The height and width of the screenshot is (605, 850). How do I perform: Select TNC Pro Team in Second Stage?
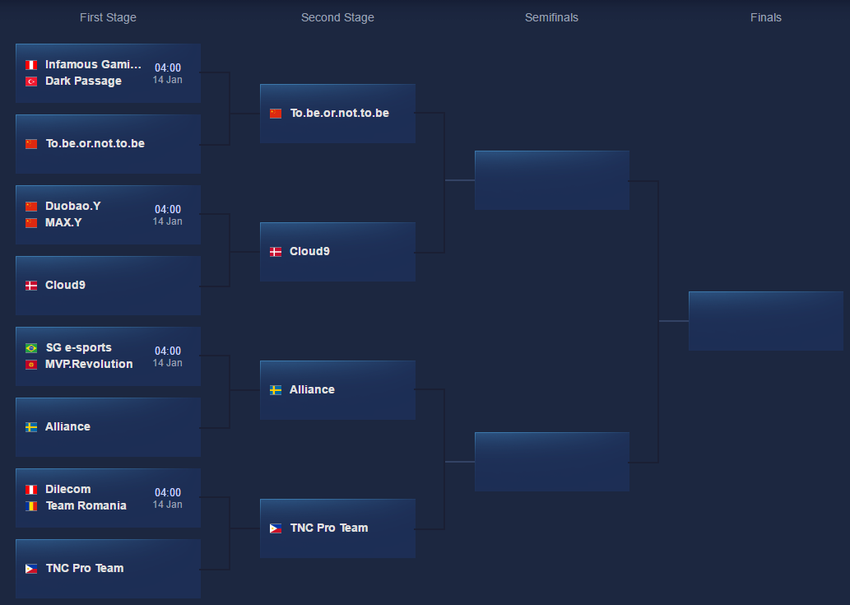(x=329, y=528)
